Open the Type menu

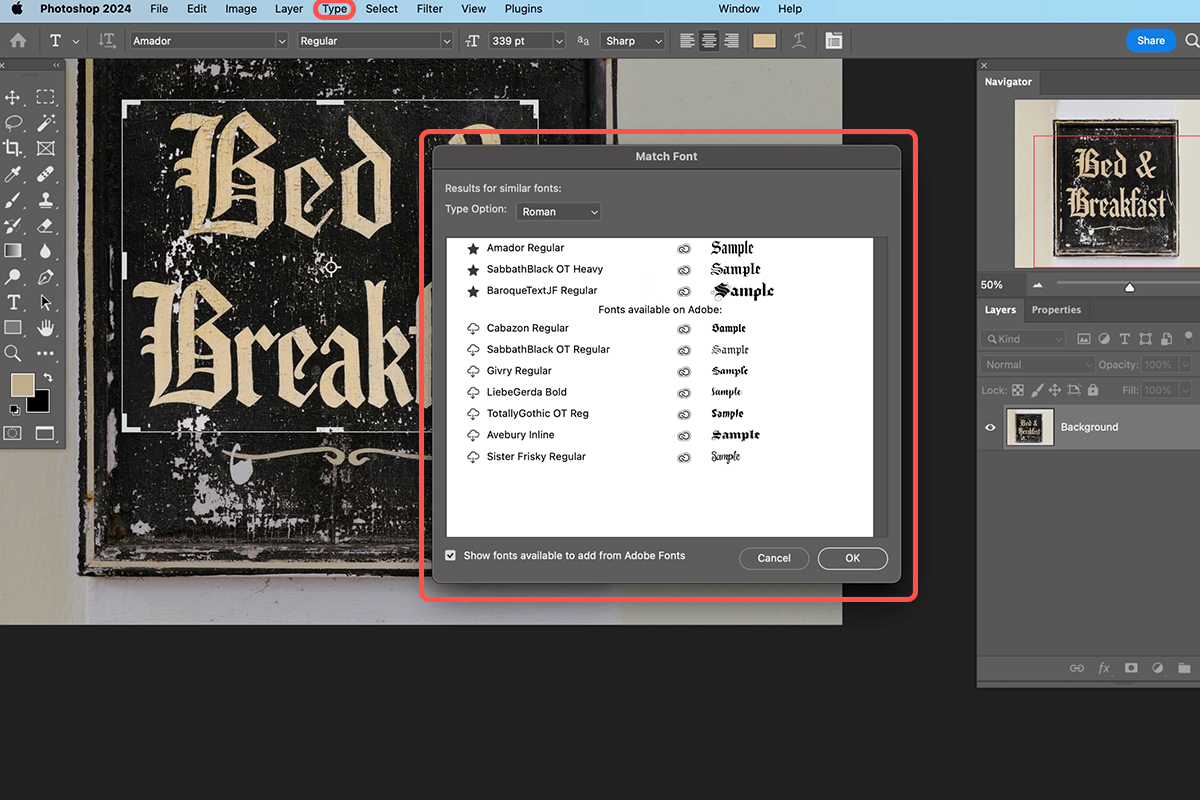coord(334,9)
